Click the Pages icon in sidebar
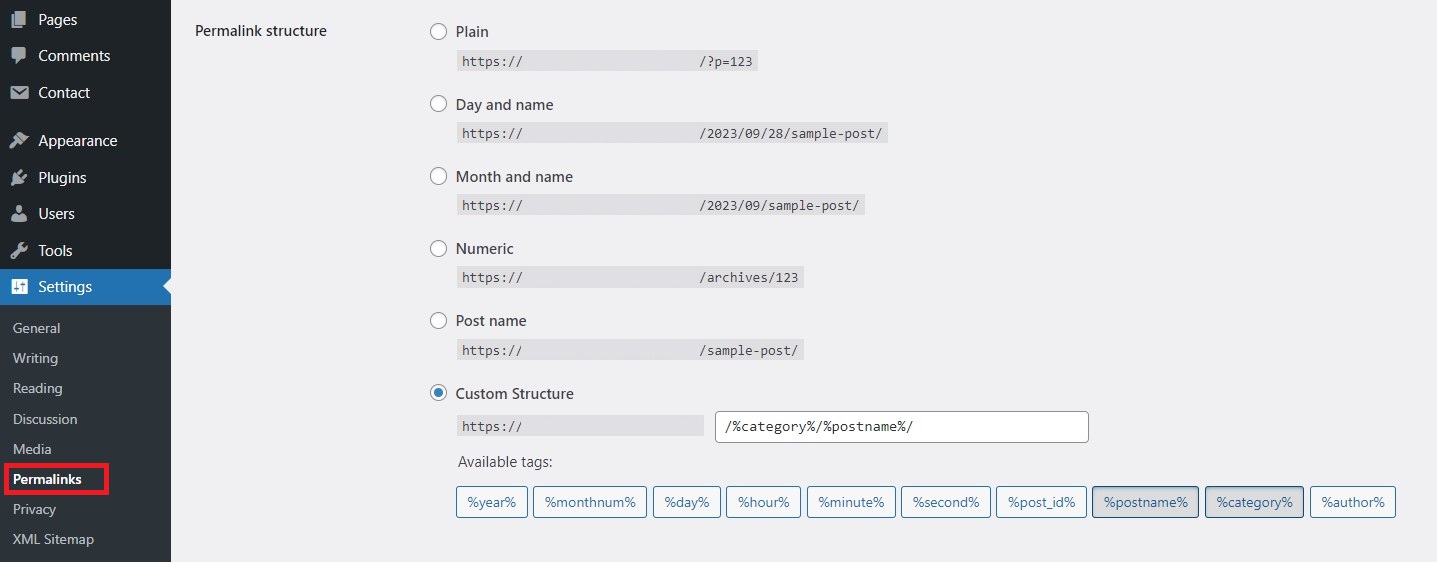The height and width of the screenshot is (562, 1437). (x=19, y=19)
